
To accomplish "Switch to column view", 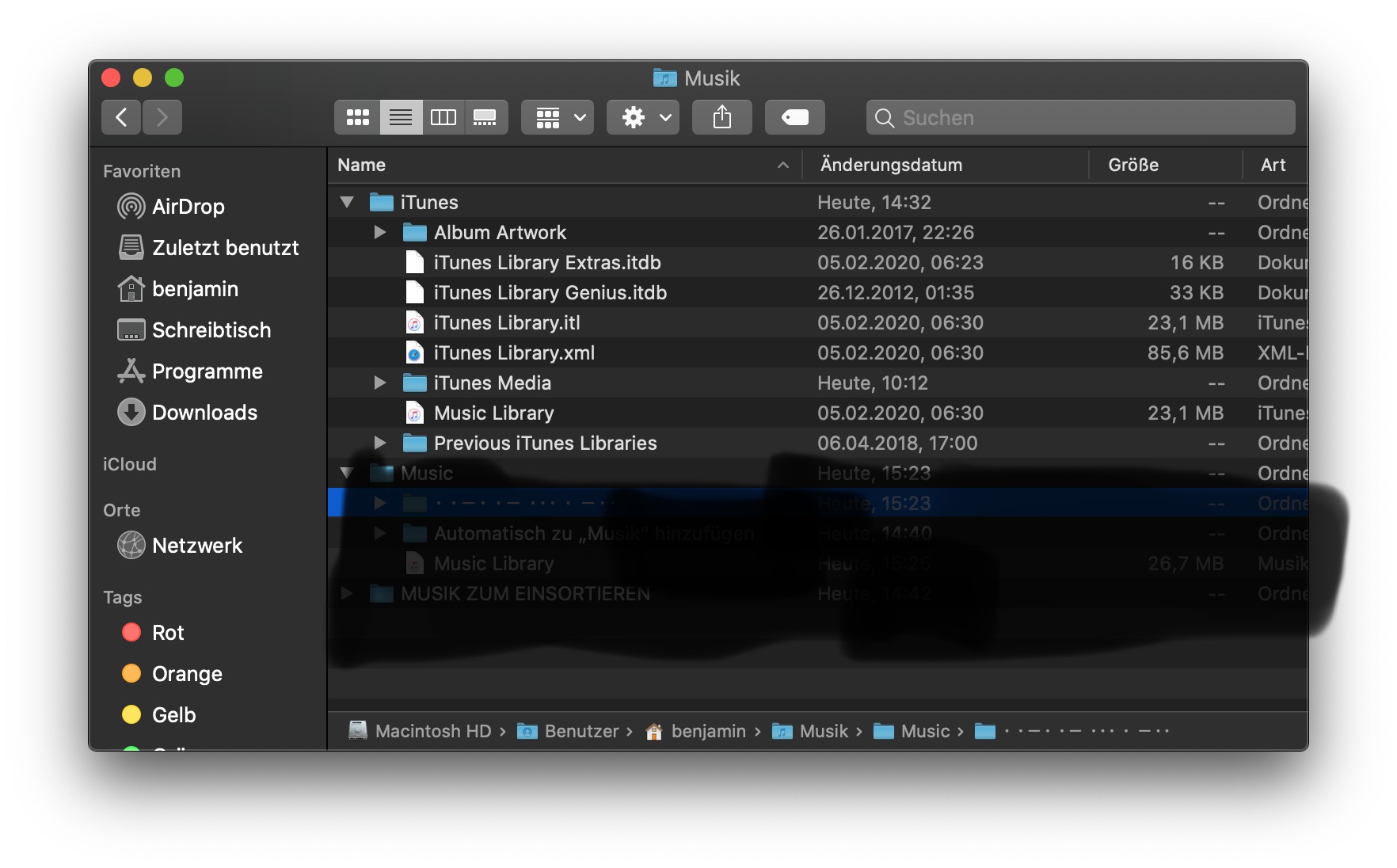I will (x=443, y=117).
